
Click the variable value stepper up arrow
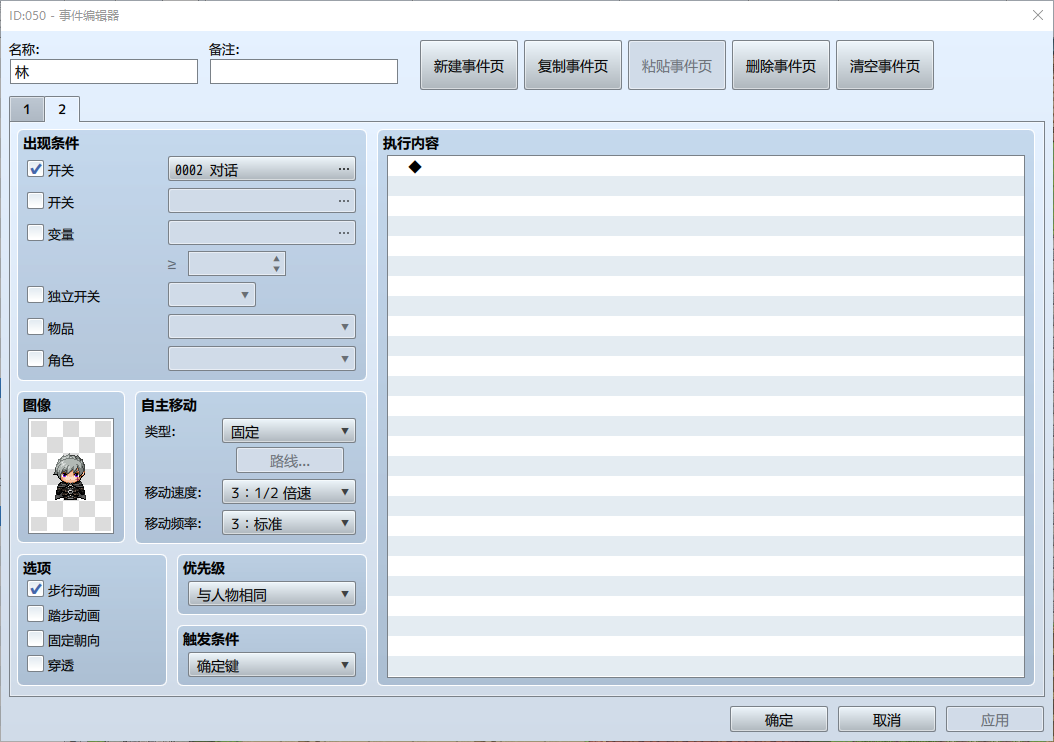coord(276,259)
